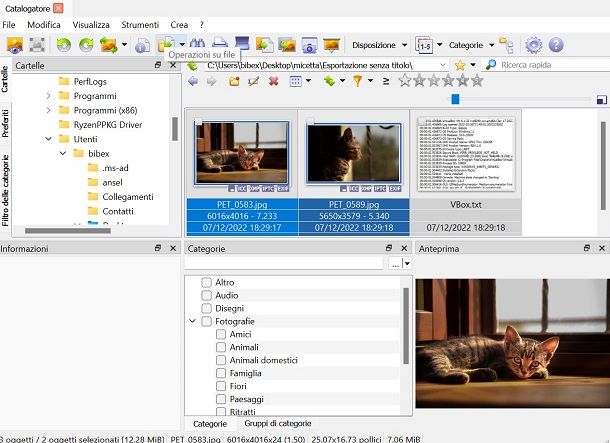The height and width of the screenshot is (443, 610).
Task: Go back with blue left arrow
Action: coord(193,81)
